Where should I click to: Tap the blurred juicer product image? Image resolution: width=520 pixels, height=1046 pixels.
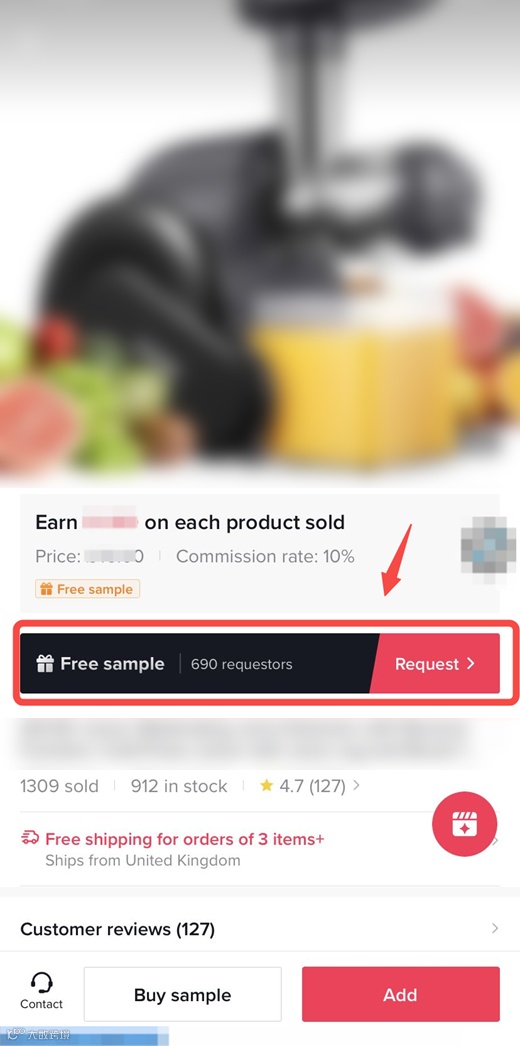click(260, 240)
